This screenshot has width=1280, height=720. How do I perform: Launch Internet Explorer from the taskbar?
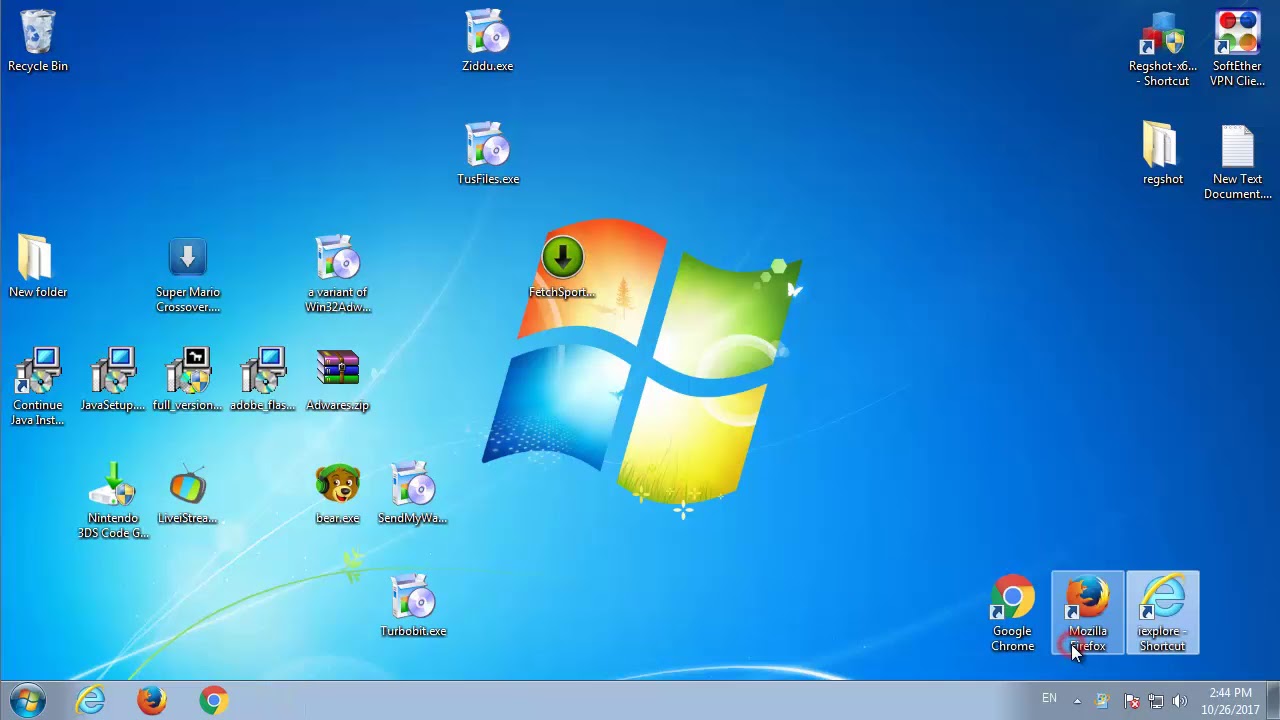point(90,700)
